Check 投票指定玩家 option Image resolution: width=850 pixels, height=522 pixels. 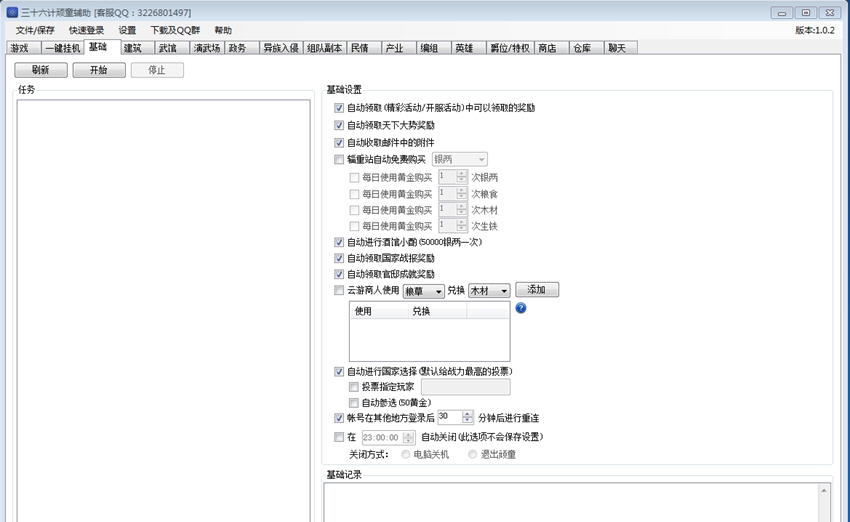click(x=353, y=387)
